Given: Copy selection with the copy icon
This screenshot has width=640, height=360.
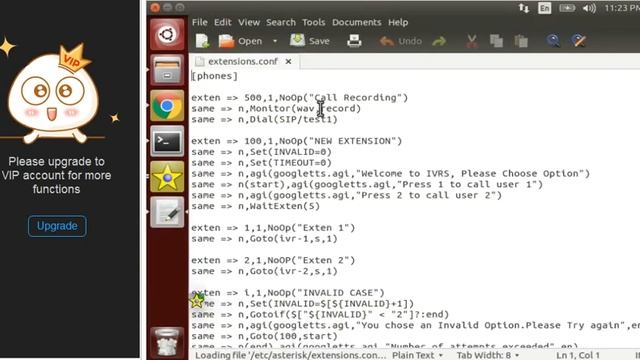Looking at the screenshot, I should 496,41.
